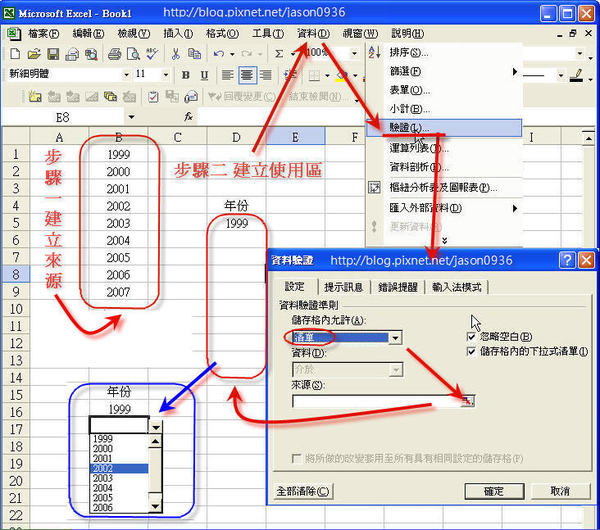Click the Undo dropdown arrow
This screenshot has height=530, width=600.
232,54
